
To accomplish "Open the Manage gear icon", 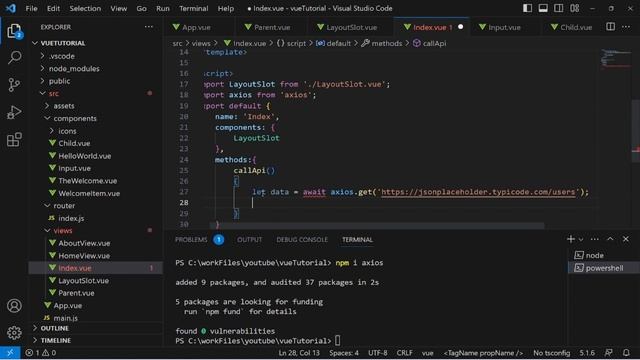I will (14, 333).
